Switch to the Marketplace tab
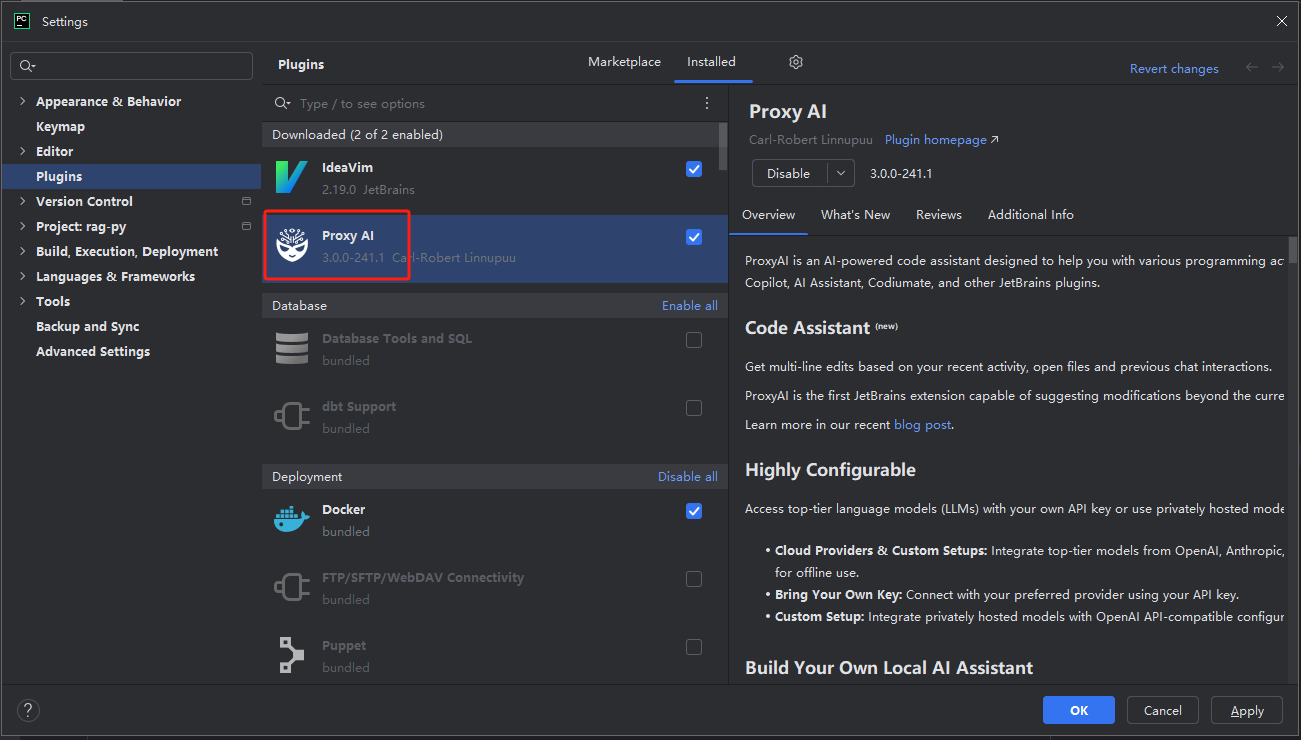 (x=624, y=62)
